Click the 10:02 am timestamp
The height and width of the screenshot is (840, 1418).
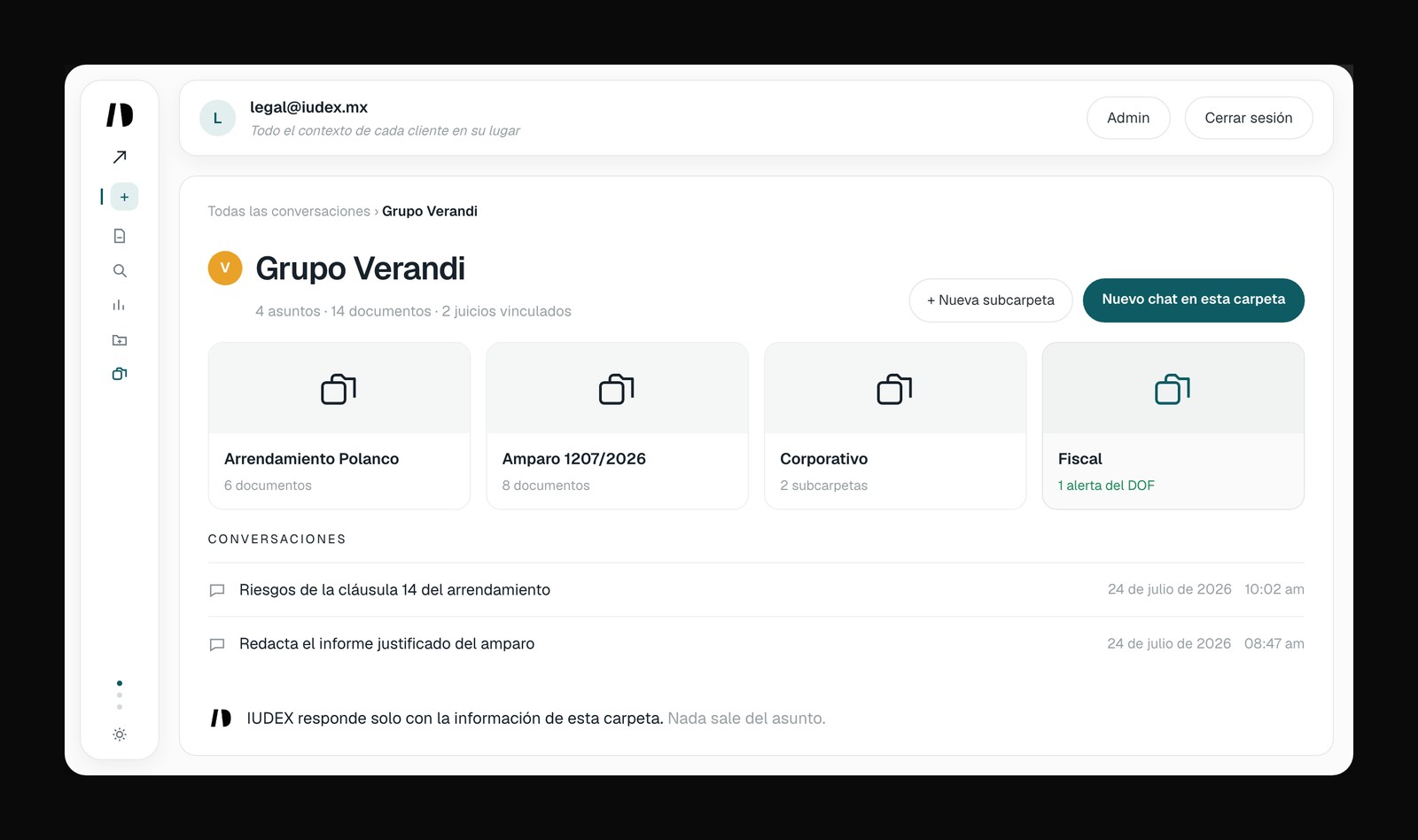pyautogui.click(x=1274, y=589)
